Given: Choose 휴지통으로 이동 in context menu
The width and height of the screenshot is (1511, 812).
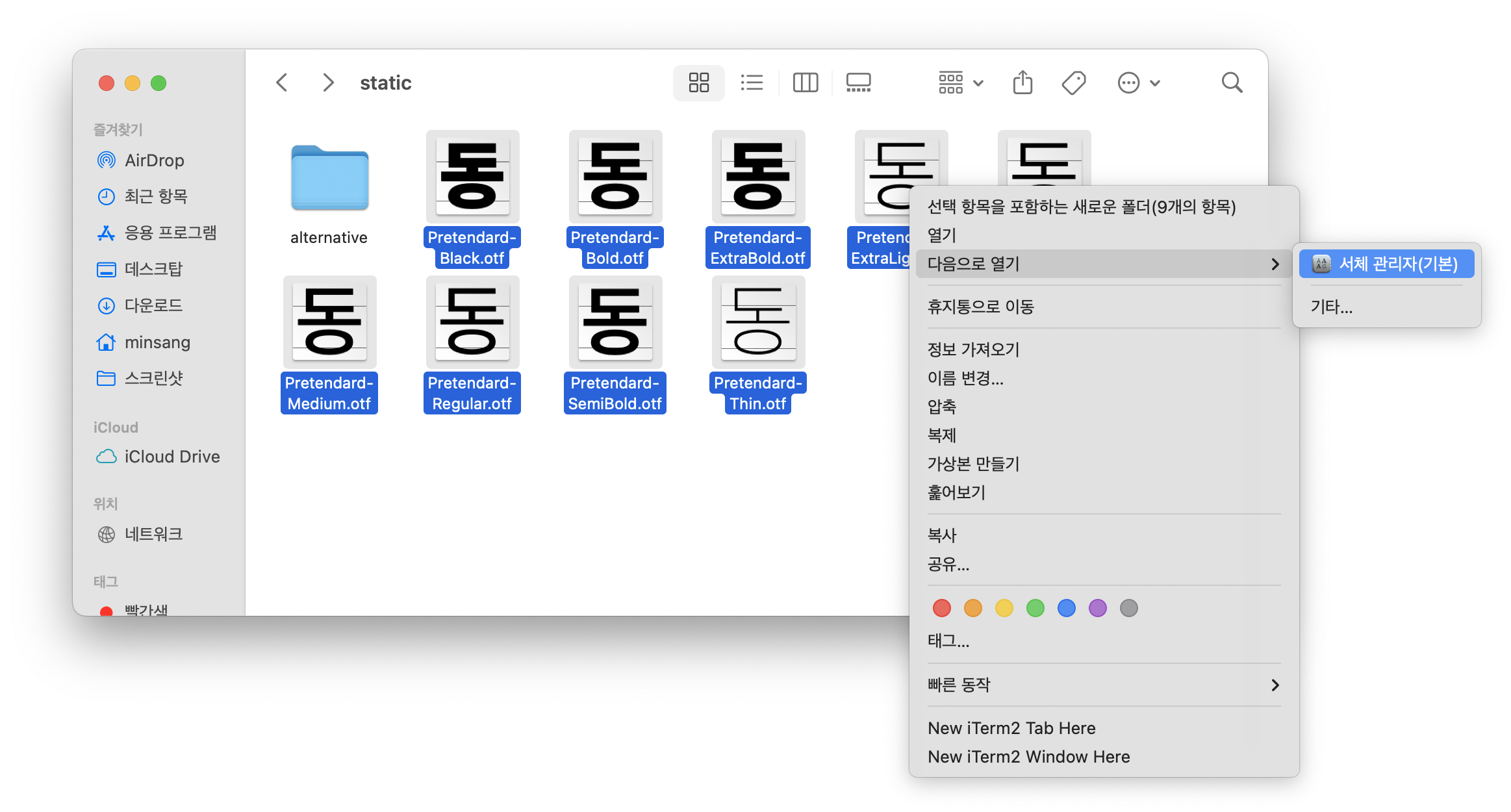Looking at the screenshot, I should (x=1104, y=307).
